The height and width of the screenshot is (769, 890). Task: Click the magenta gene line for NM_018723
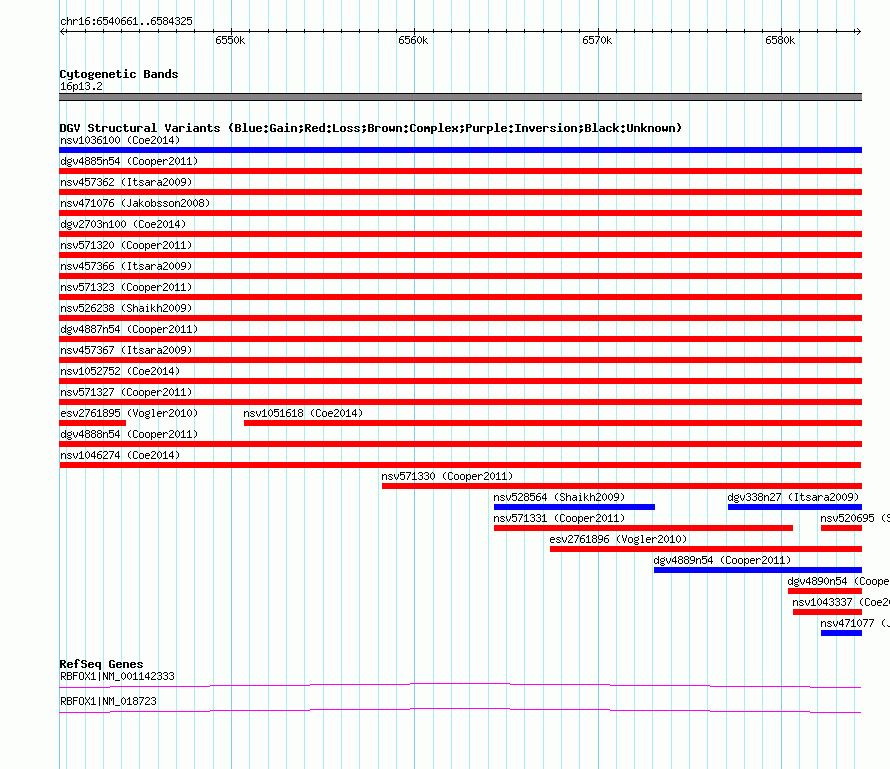[460, 711]
